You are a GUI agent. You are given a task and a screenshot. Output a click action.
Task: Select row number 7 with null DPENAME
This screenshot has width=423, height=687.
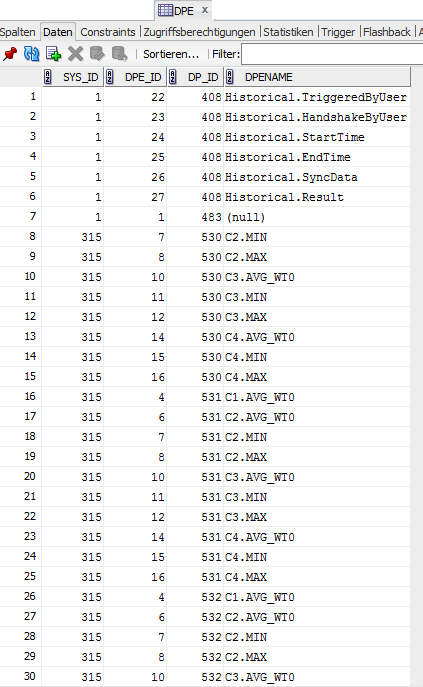tap(205, 217)
